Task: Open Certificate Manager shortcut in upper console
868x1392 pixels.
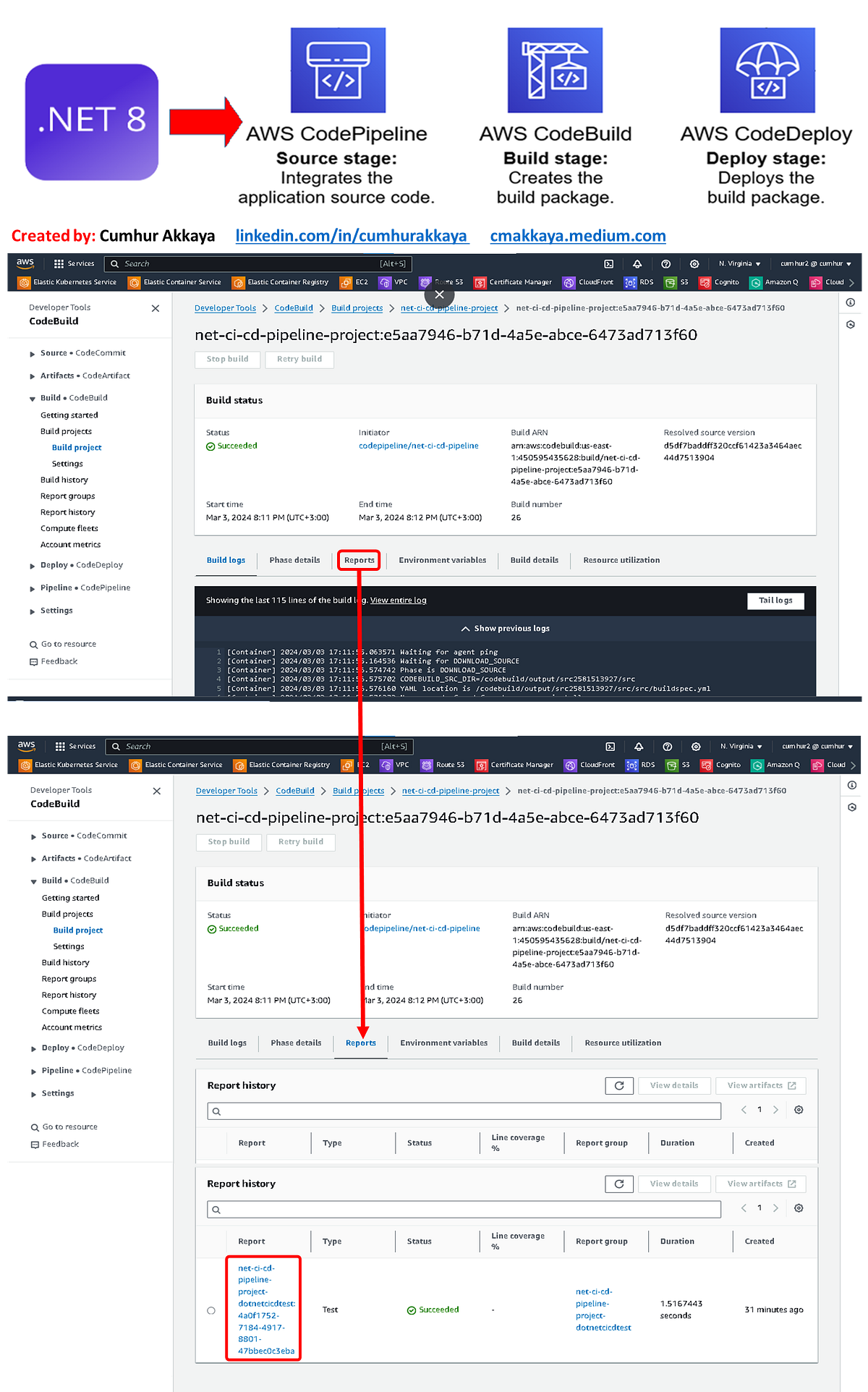Action: coord(513,282)
